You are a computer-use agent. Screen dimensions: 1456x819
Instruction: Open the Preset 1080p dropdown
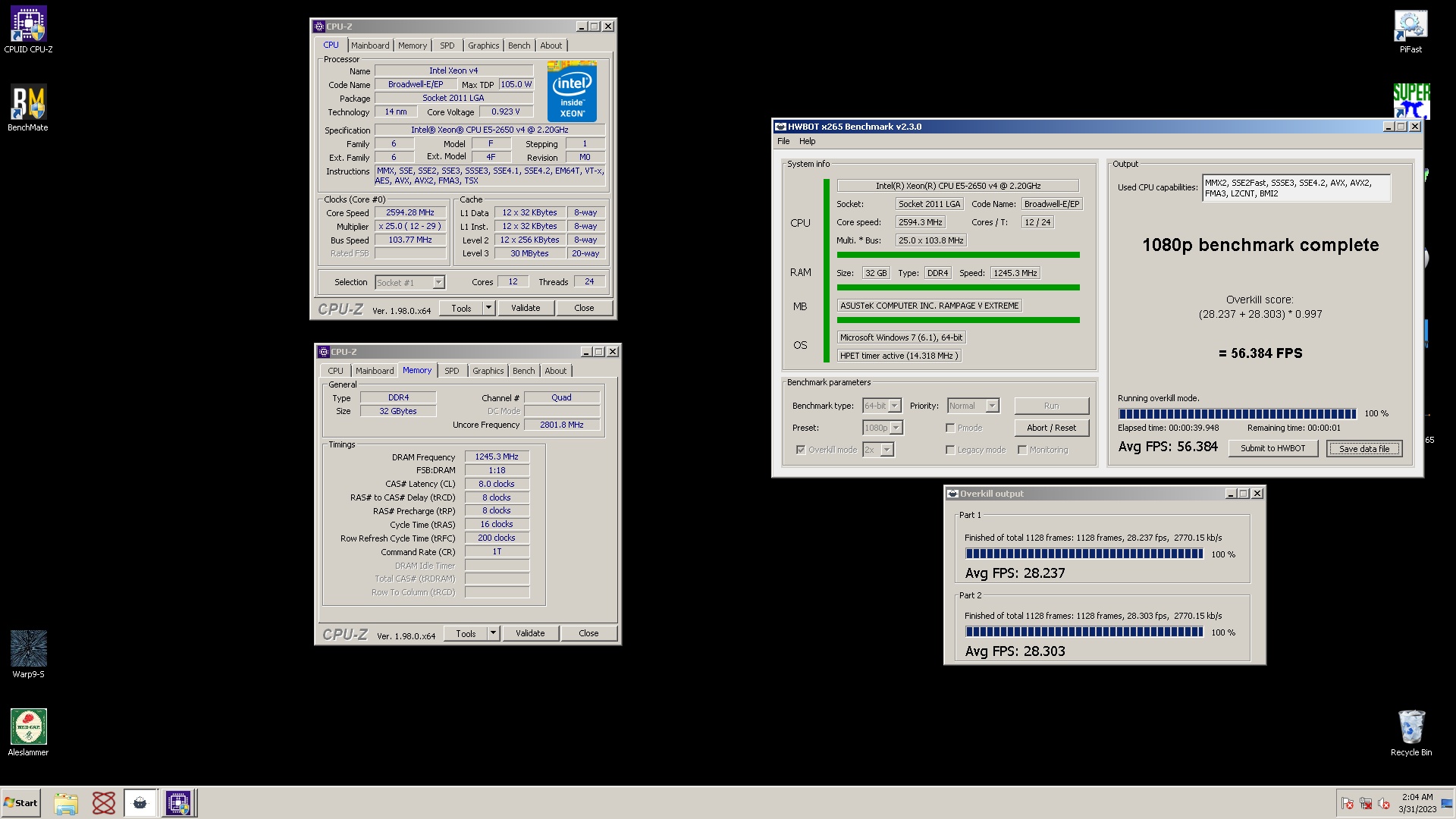click(883, 428)
